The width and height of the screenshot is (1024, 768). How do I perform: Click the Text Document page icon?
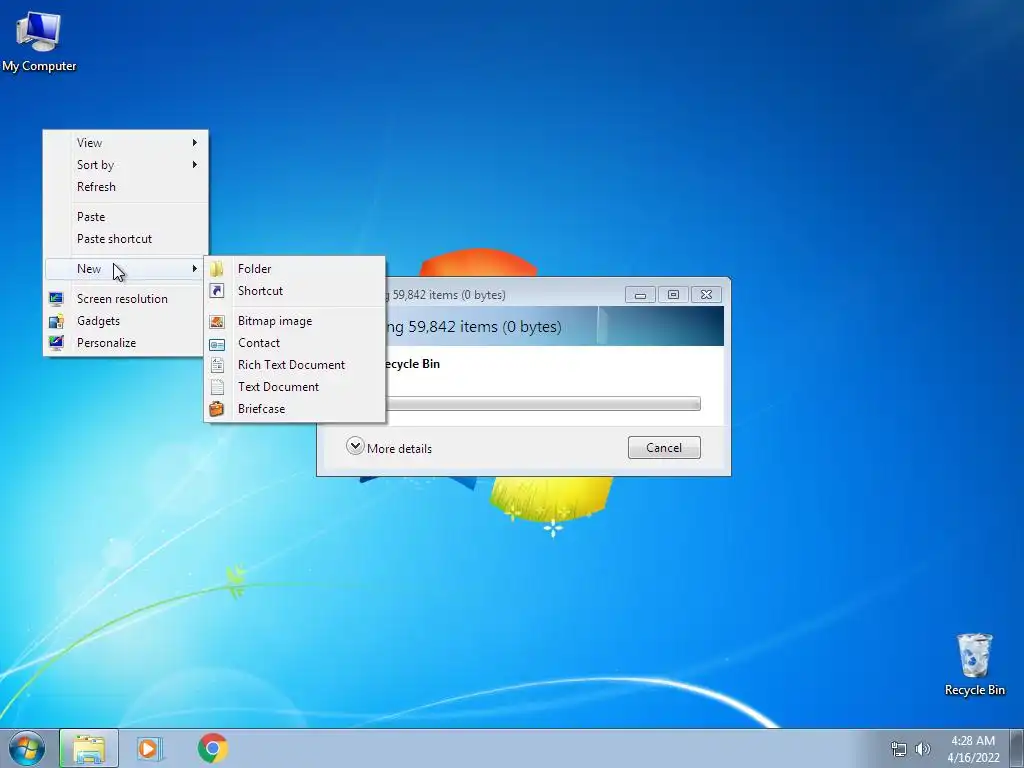217,387
